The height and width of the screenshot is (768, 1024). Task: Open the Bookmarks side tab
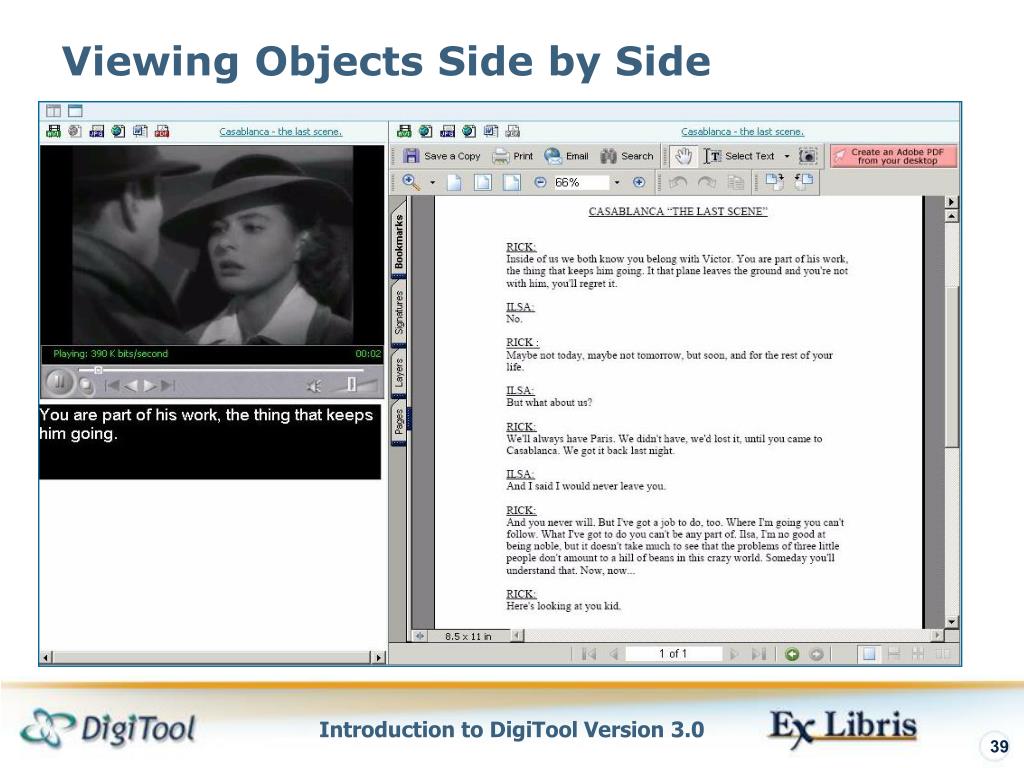(x=398, y=241)
